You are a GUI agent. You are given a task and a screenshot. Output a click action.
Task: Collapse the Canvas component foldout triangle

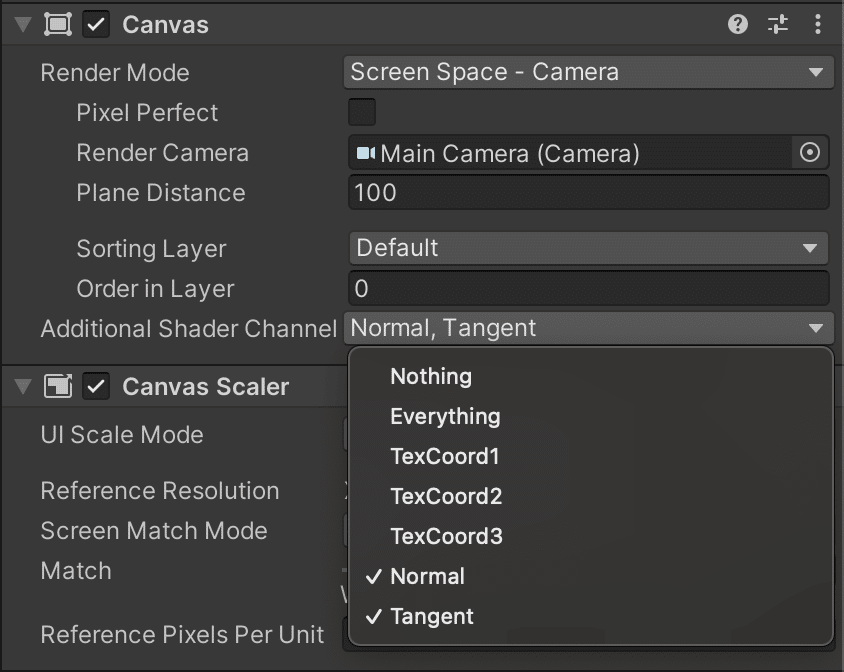pyautogui.click(x=23, y=24)
